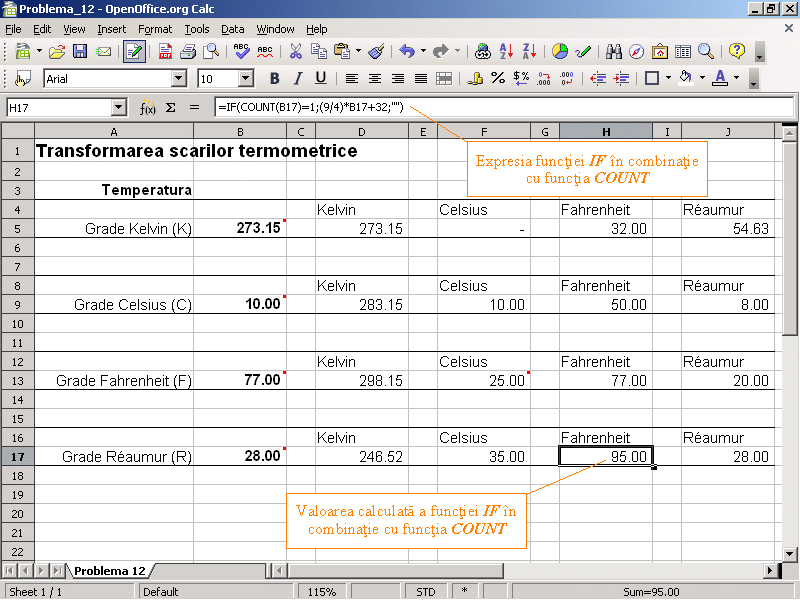Expand the Arial font name dropdown
800x600 pixels.
[179, 79]
